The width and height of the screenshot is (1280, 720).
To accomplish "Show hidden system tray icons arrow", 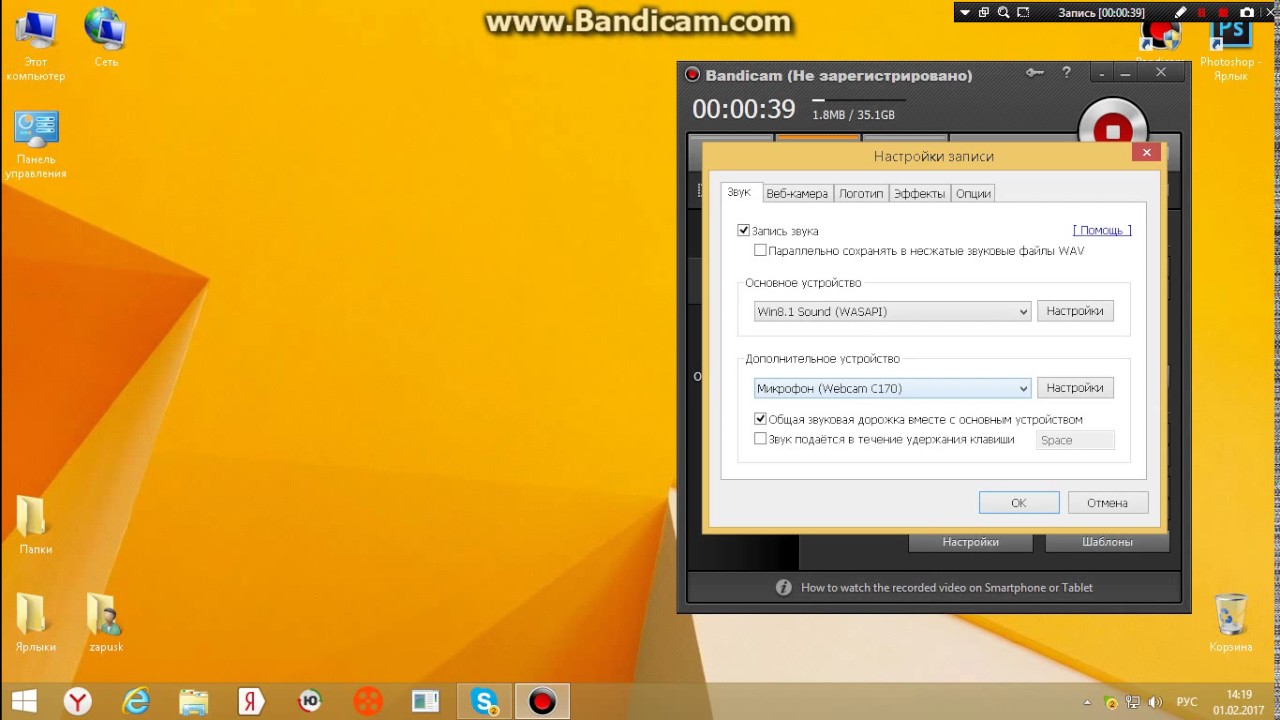I will pyautogui.click(x=1086, y=702).
